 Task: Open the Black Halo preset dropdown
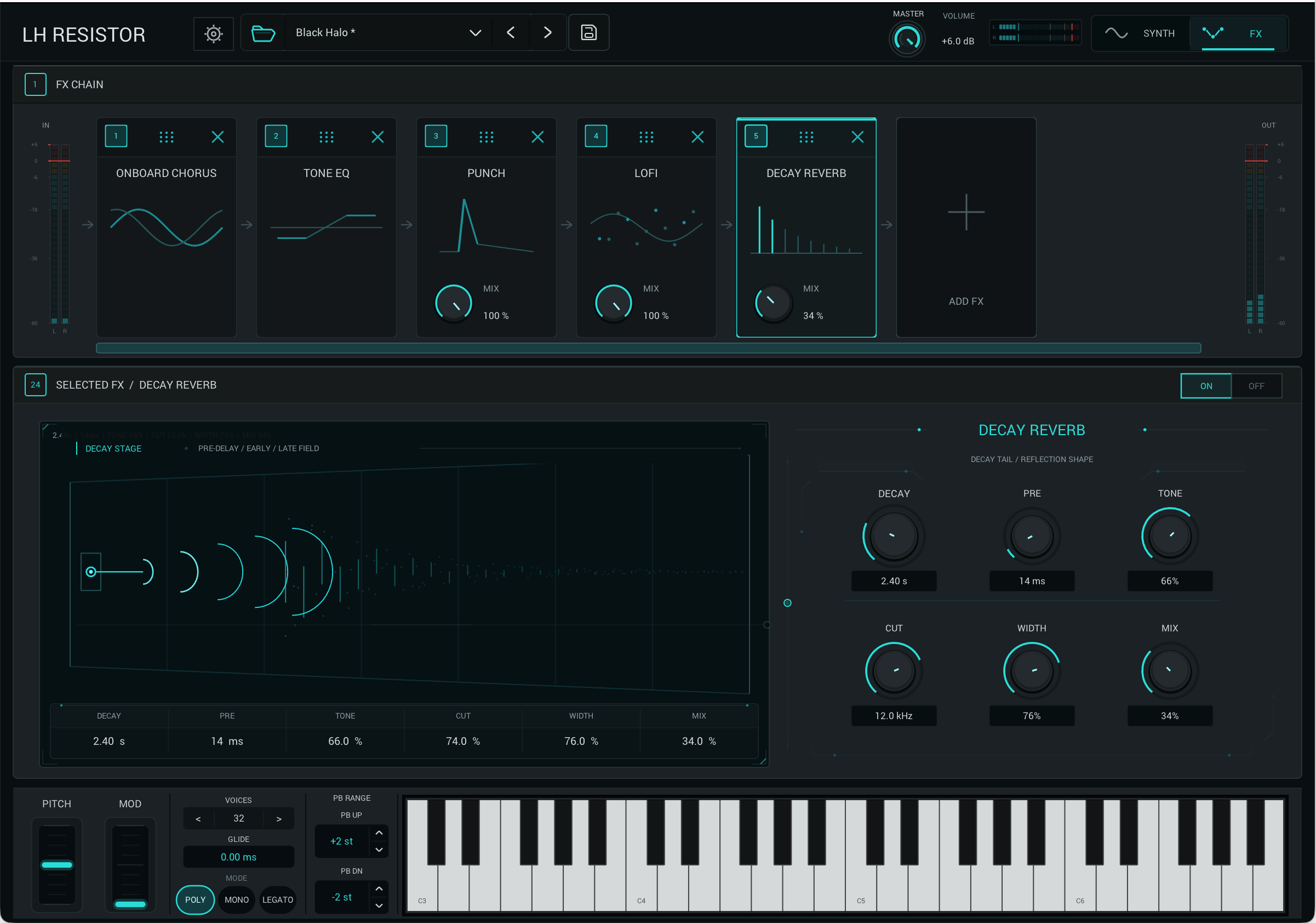tap(387, 33)
